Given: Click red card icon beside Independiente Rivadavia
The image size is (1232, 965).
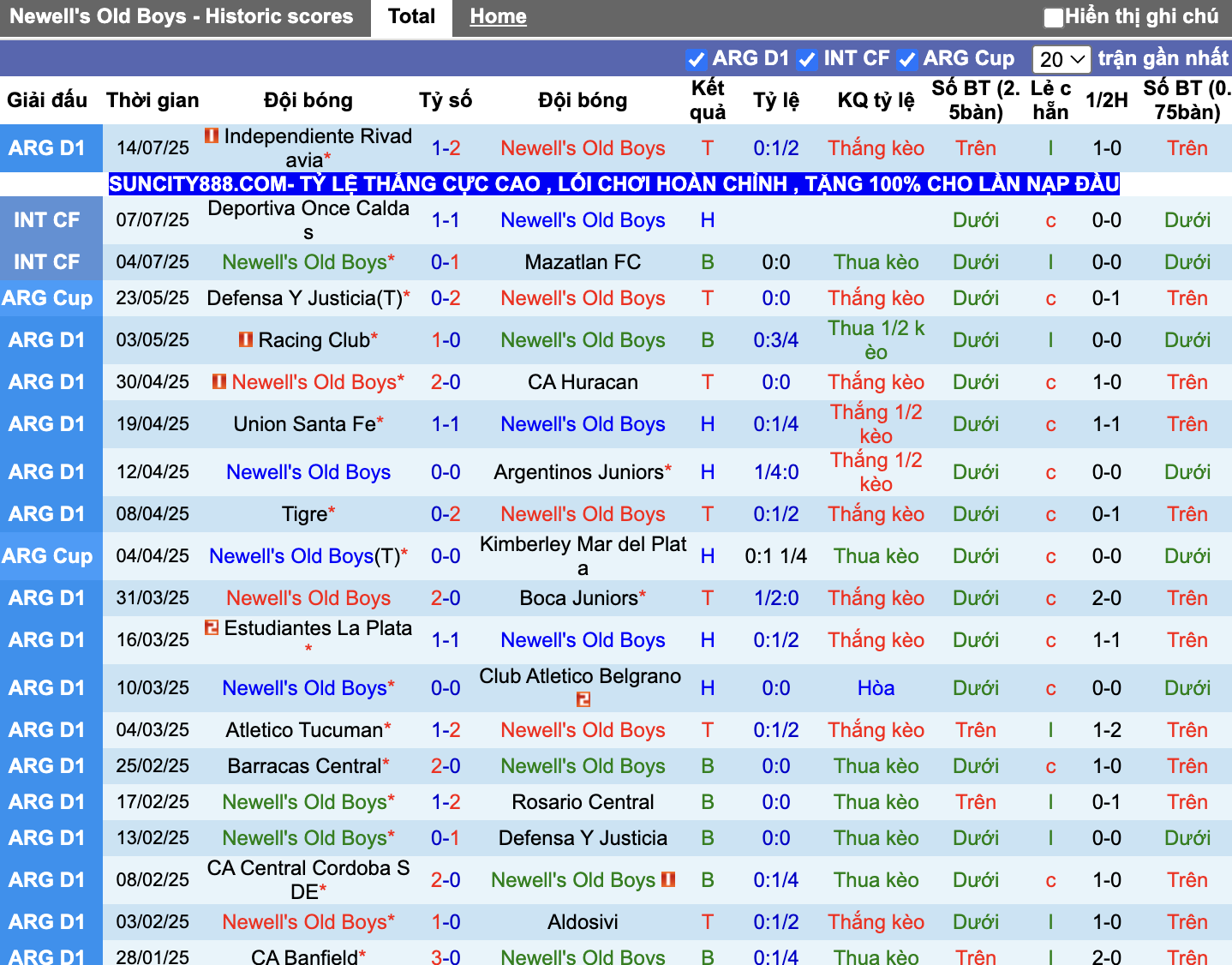Looking at the screenshot, I should (212, 135).
